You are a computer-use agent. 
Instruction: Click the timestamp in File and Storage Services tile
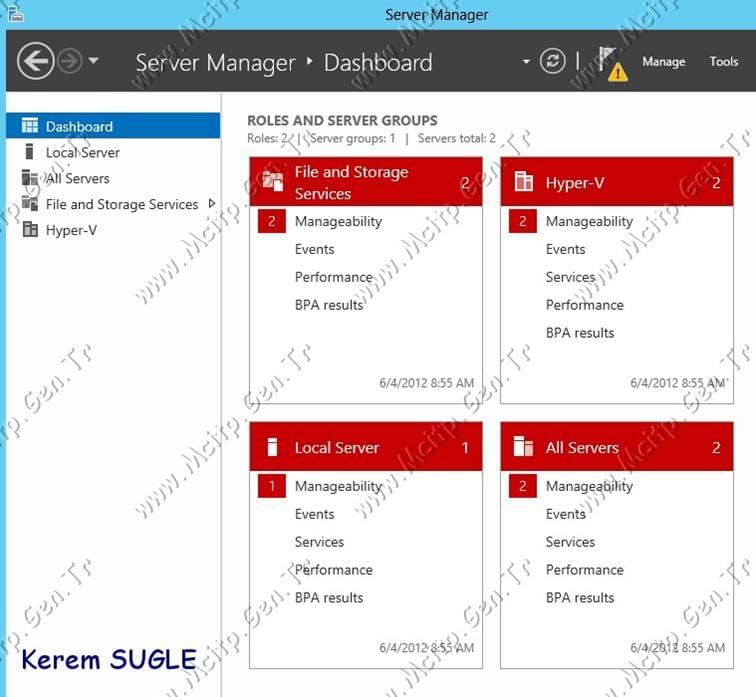[427, 383]
